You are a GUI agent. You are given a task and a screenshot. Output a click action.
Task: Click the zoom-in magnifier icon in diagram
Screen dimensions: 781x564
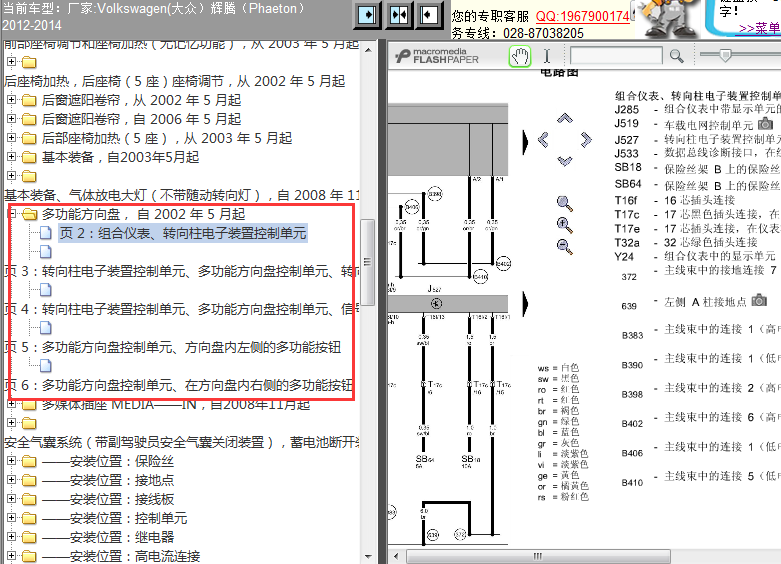pyautogui.click(x=564, y=225)
